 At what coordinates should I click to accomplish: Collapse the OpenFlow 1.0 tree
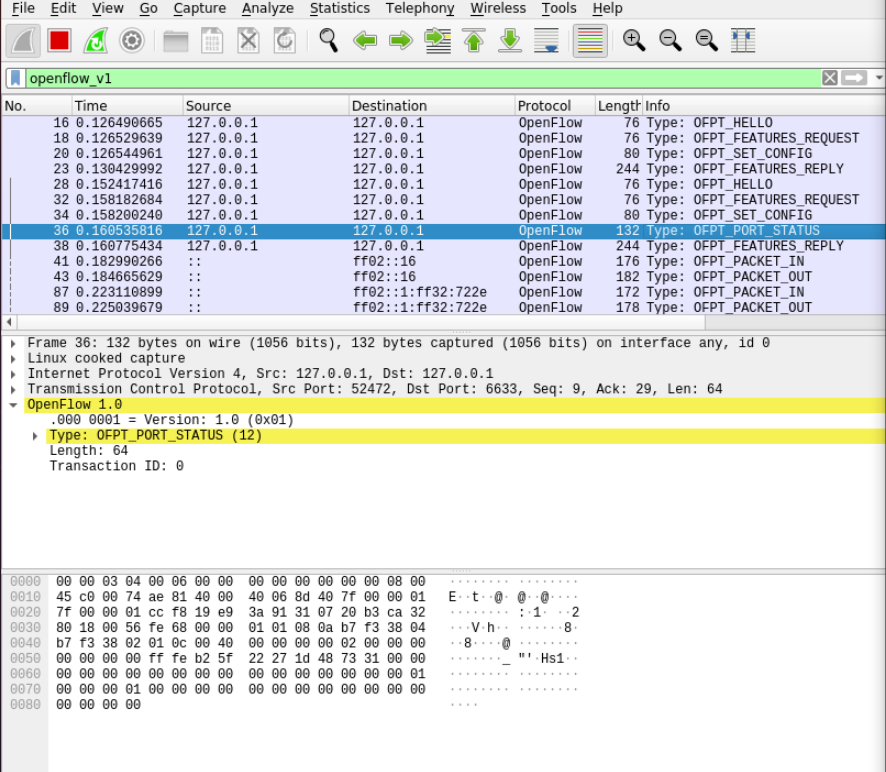coord(13,405)
